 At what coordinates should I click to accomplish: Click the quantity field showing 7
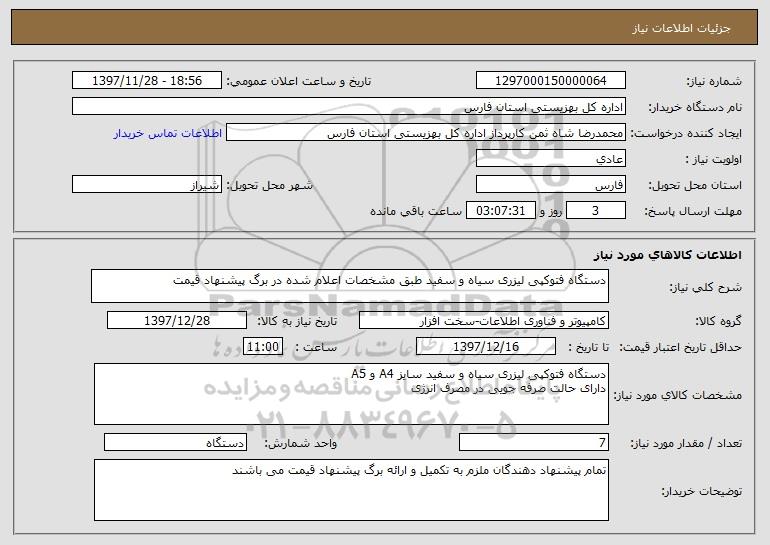pyautogui.click(x=534, y=442)
